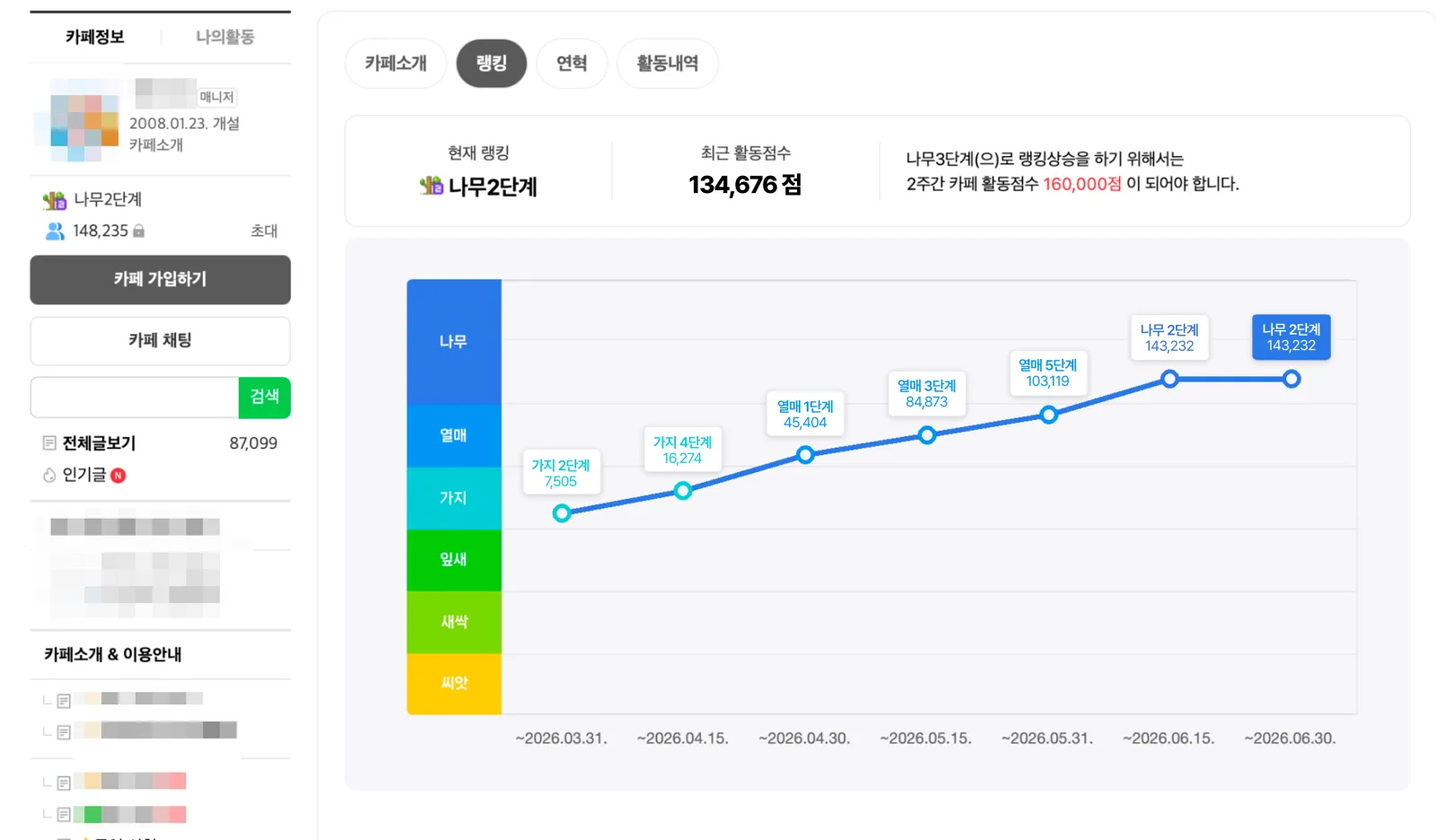Click the 열매 3단계 84,873 data point

(x=927, y=435)
